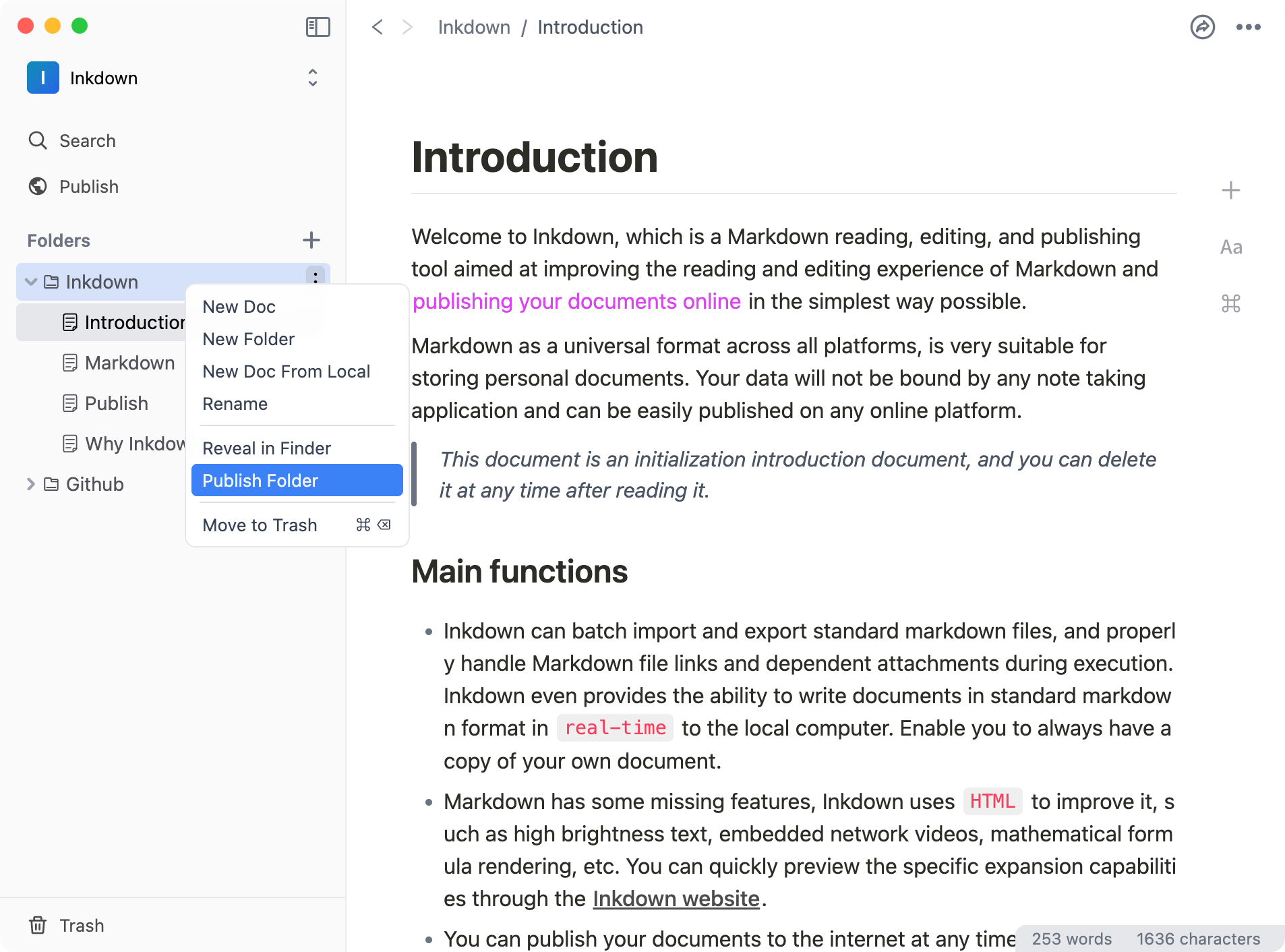Open the more options menu top right
The height and width of the screenshot is (952, 1285).
(x=1249, y=27)
